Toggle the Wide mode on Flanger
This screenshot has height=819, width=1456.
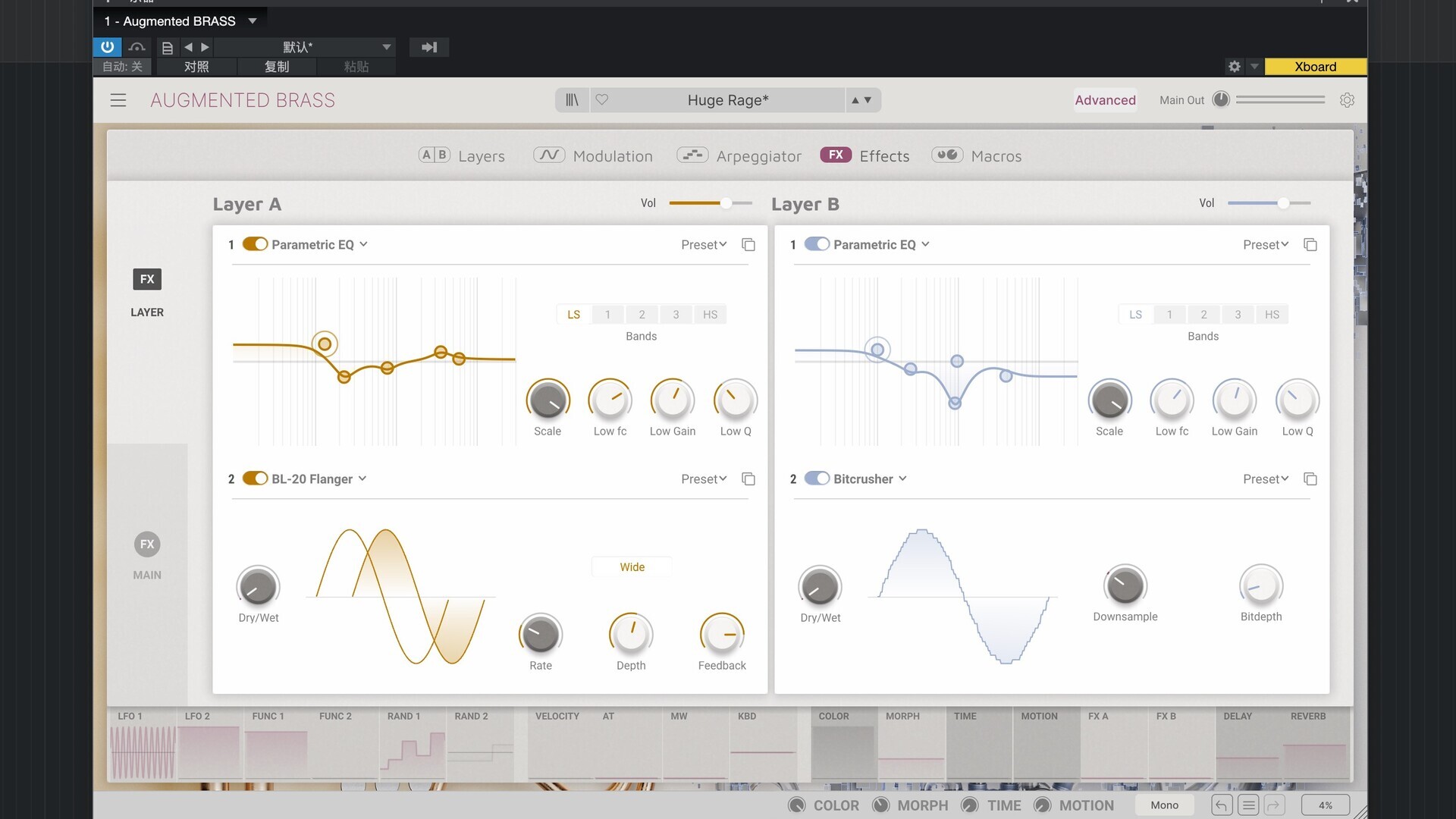tap(632, 567)
